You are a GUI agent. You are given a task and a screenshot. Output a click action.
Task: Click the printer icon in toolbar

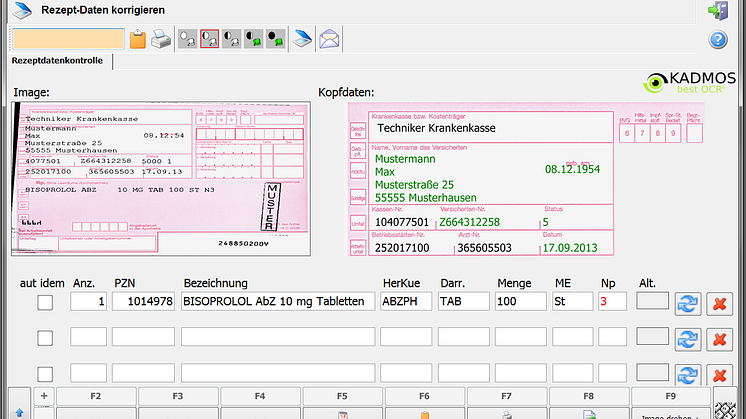click(161, 39)
